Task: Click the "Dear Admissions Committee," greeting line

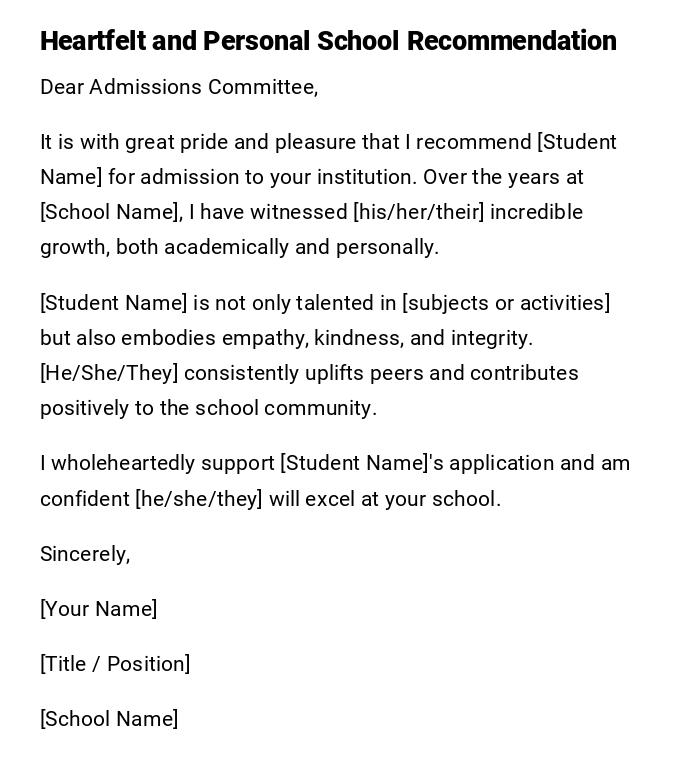Action: tap(179, 88)
